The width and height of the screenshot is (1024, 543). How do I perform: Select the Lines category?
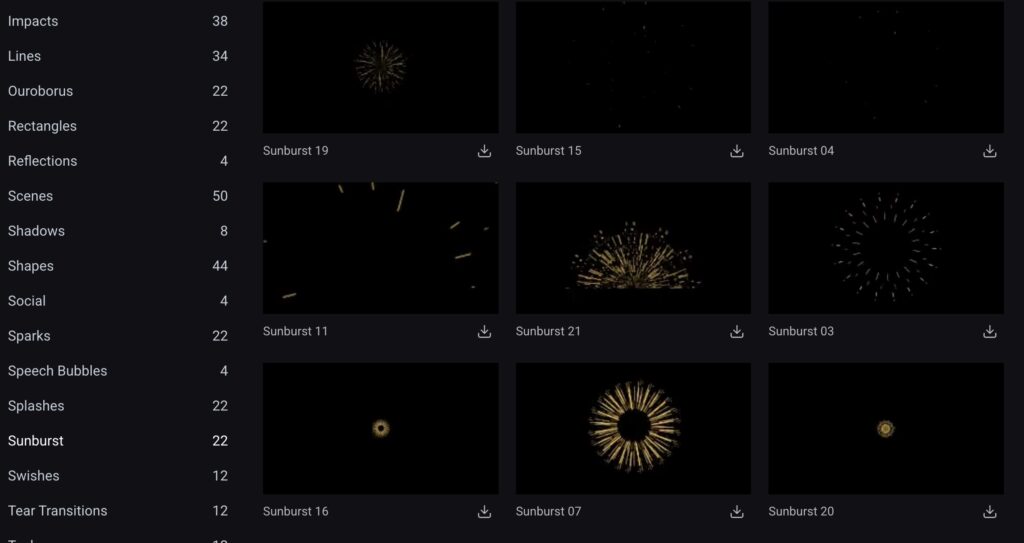[118, 56]
